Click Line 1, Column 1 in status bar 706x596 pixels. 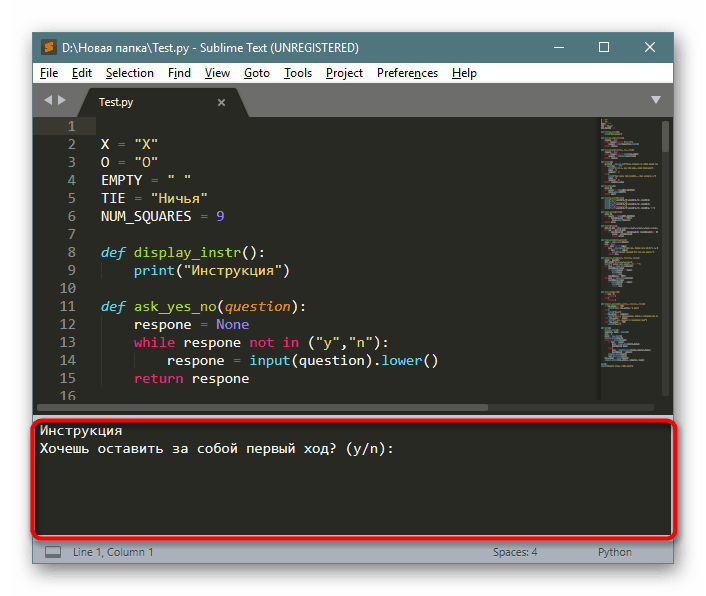[113, 552]
